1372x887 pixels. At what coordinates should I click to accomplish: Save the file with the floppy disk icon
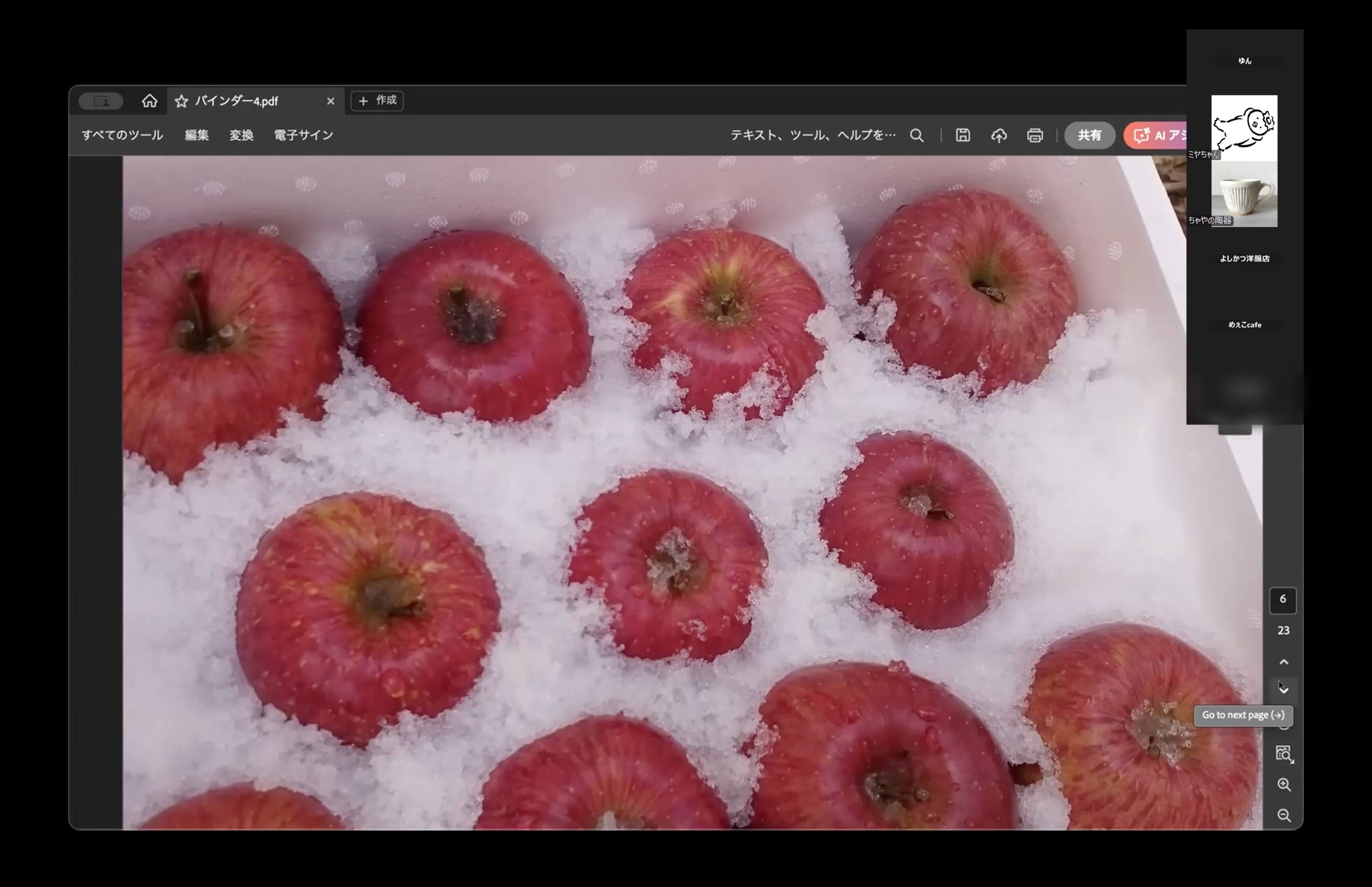click(963, 135)
